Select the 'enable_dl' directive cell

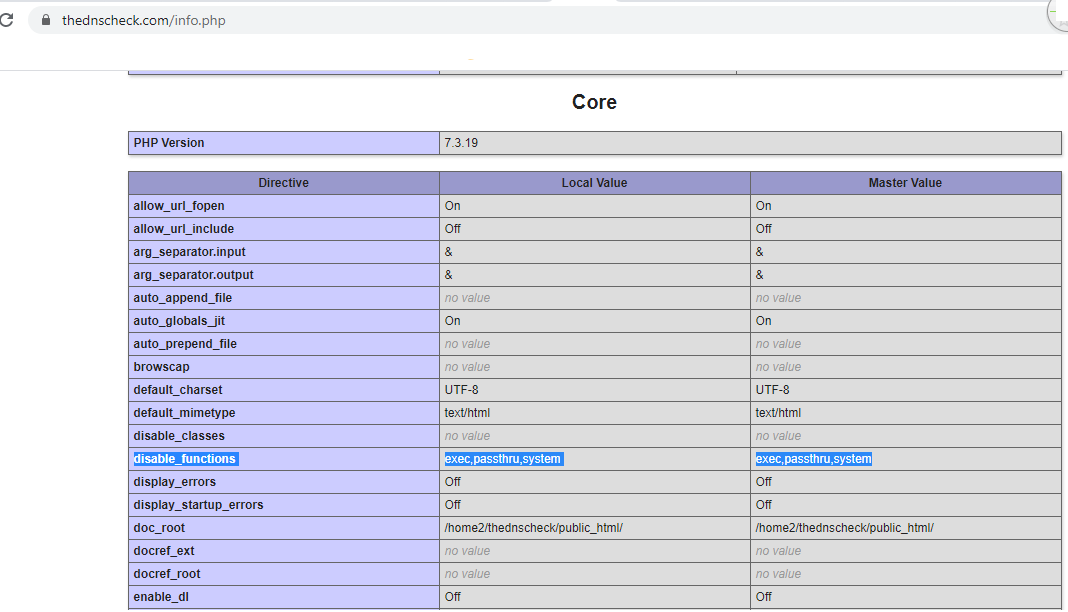[284, 597]
